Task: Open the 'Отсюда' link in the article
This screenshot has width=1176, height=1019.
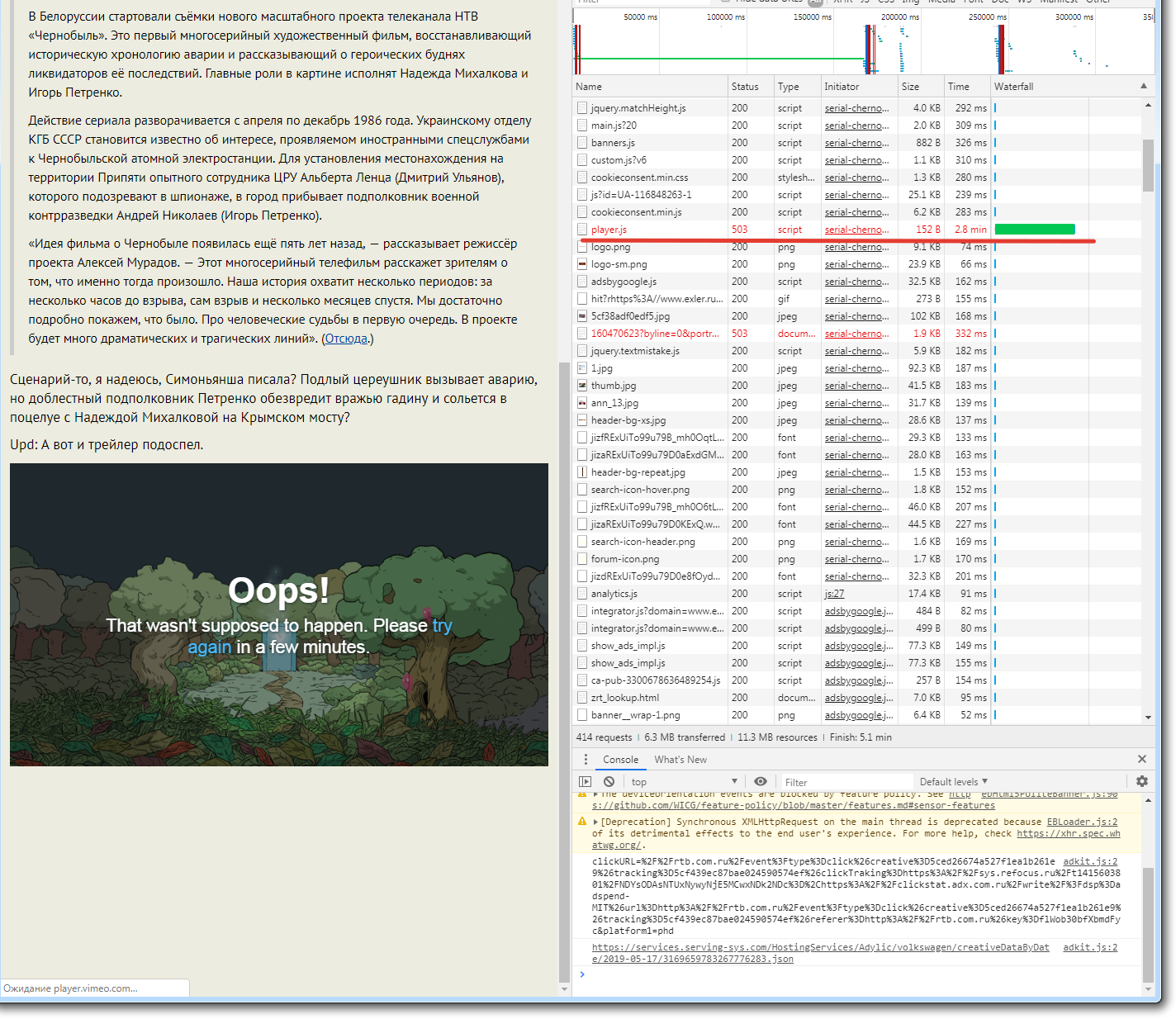Action: click(x=346, y=339)
